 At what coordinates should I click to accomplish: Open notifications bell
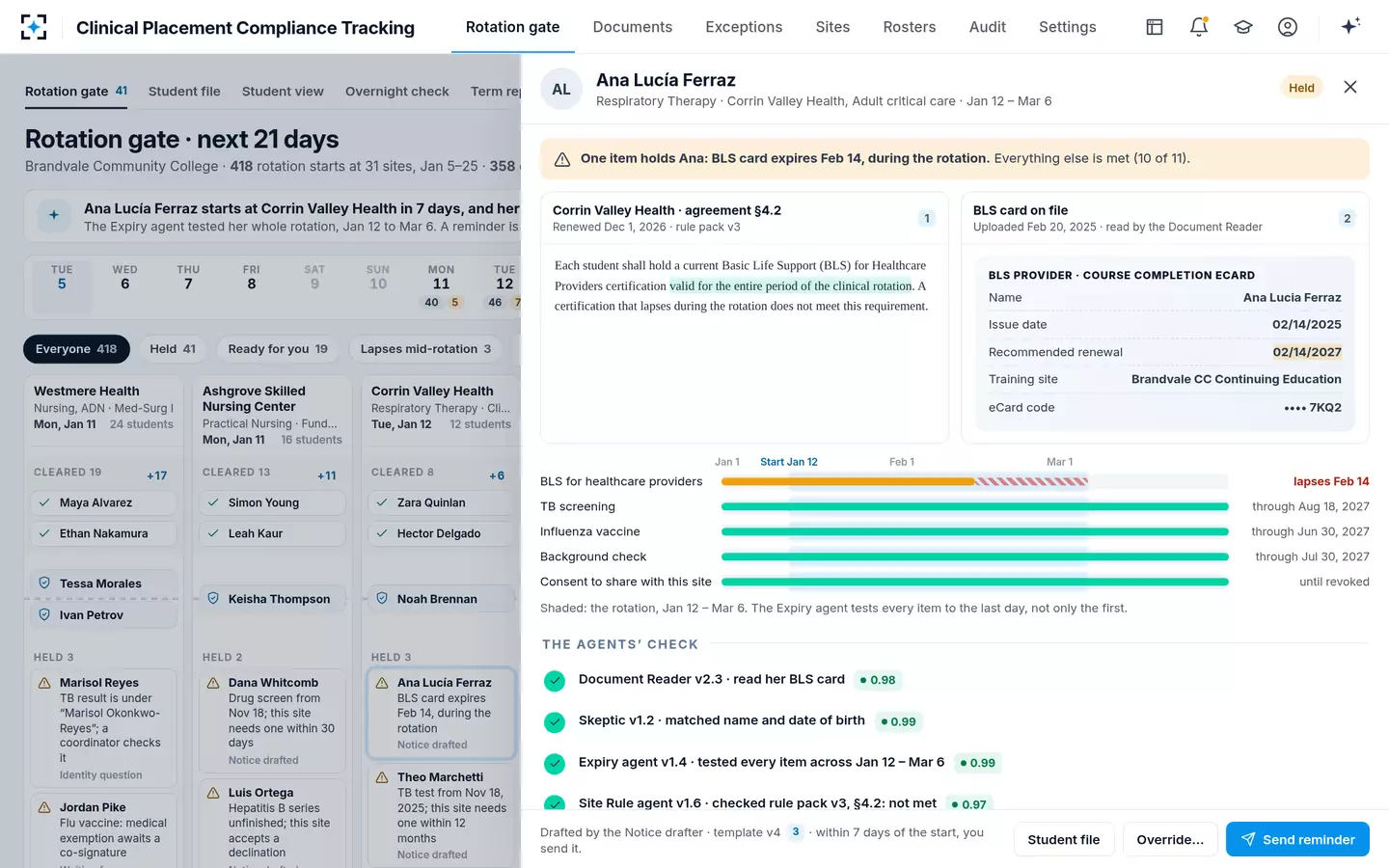[1199, 27]
